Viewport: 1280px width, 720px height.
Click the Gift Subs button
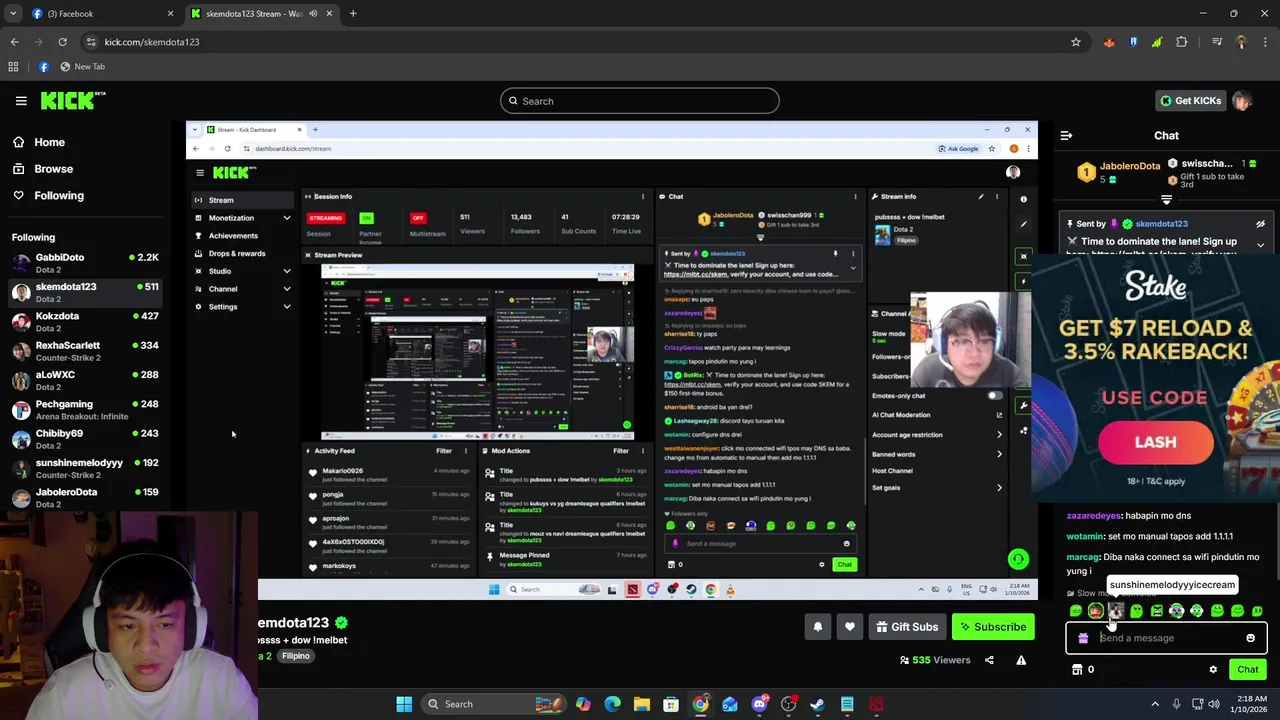coord(907,627)
